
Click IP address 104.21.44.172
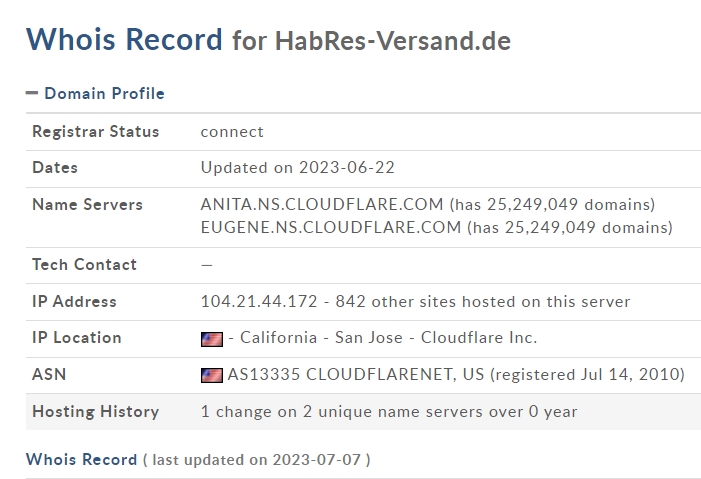[x=259, y=301]
